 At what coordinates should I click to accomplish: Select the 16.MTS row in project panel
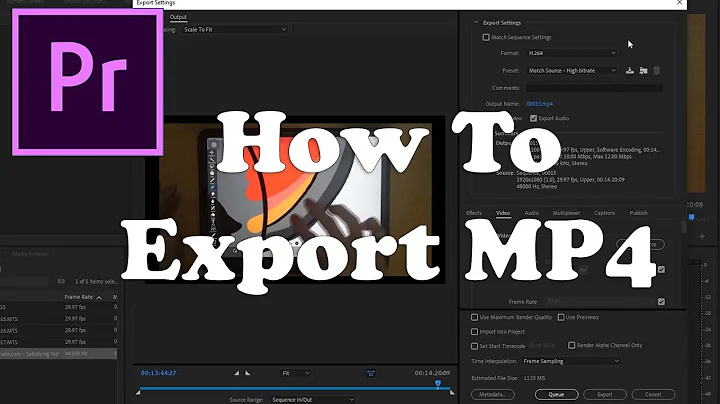[58, 331]
